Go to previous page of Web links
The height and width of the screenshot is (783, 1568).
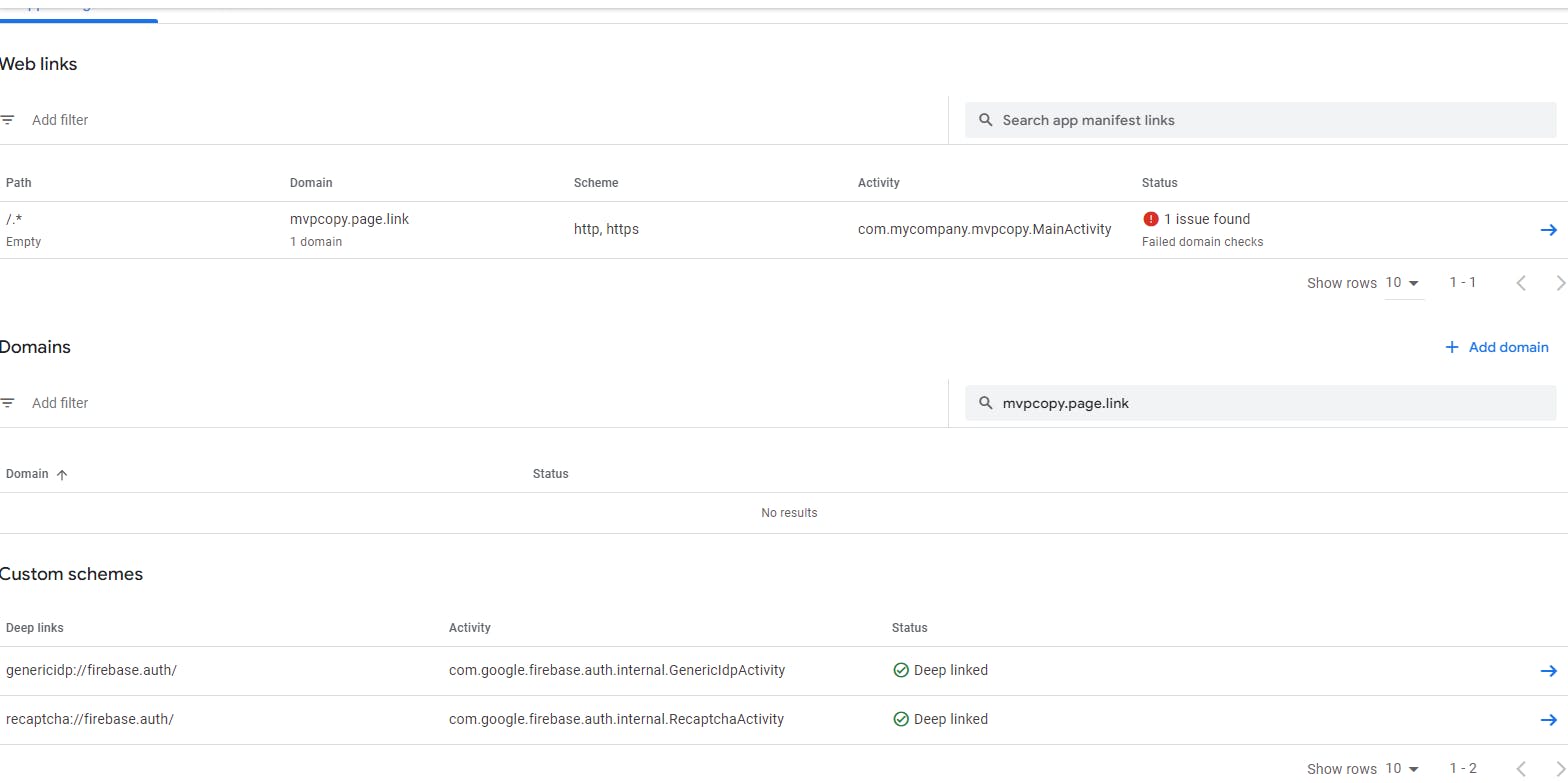1521,283
